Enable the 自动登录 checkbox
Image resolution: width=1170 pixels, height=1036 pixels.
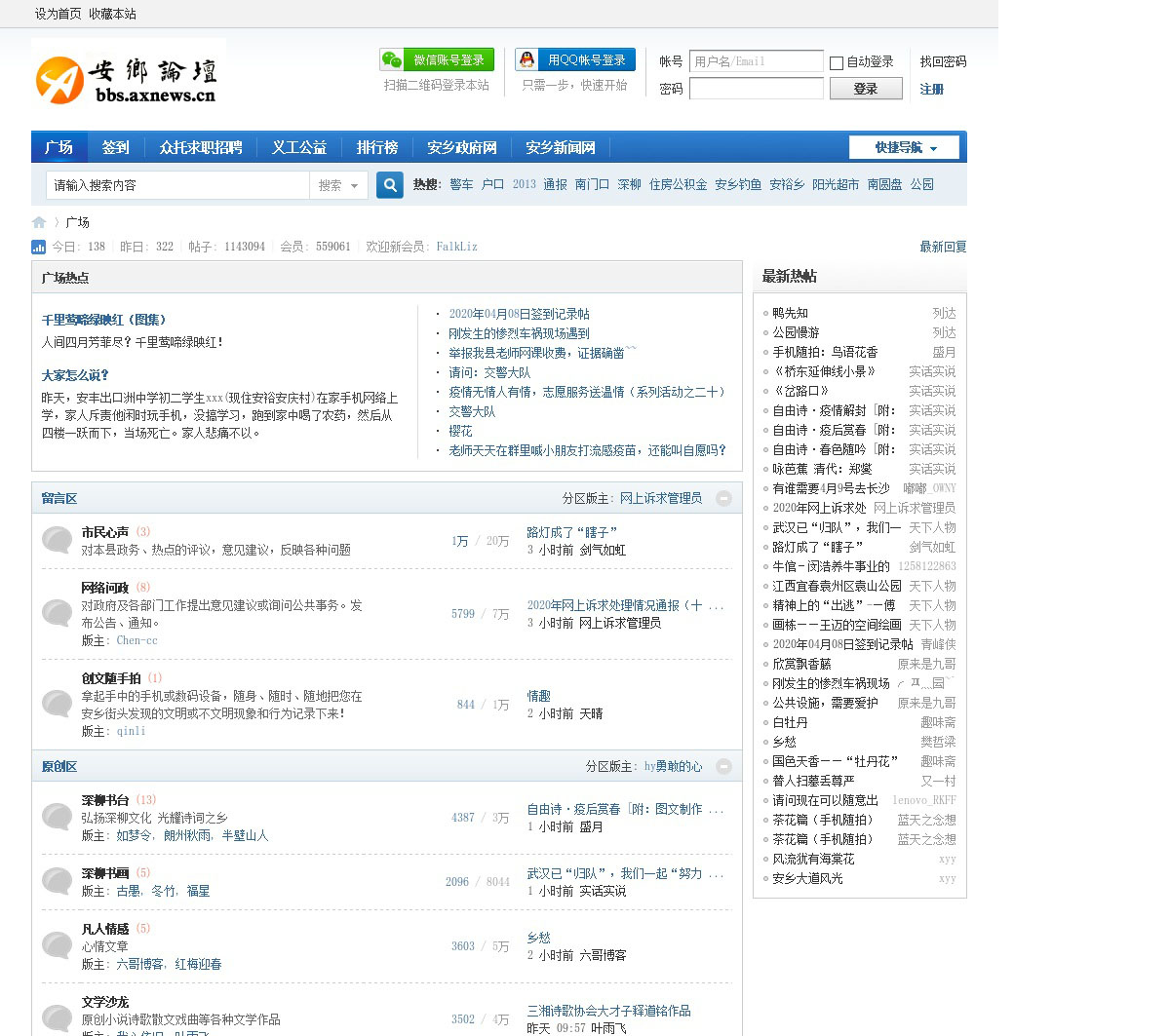pyautogui.click(x=837, y=63)
